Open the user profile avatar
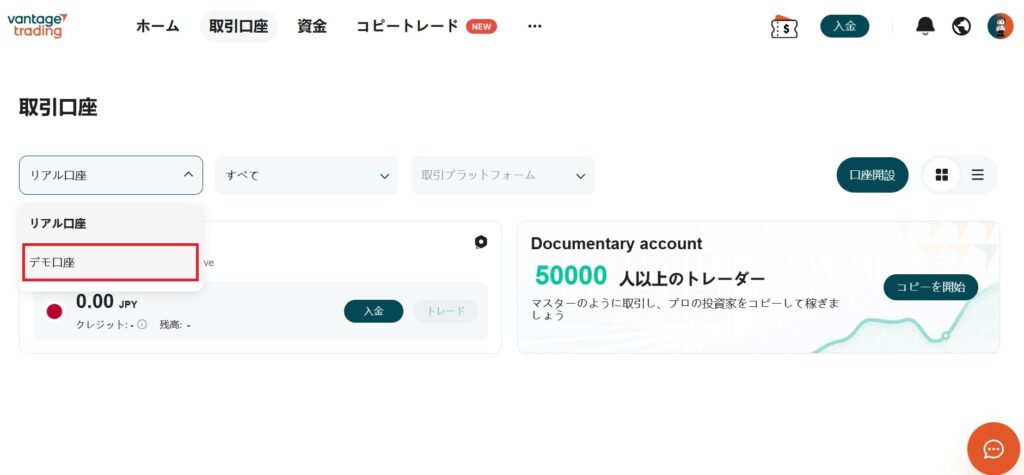The image size is (1024, 475). click(x=1000, y=26)
